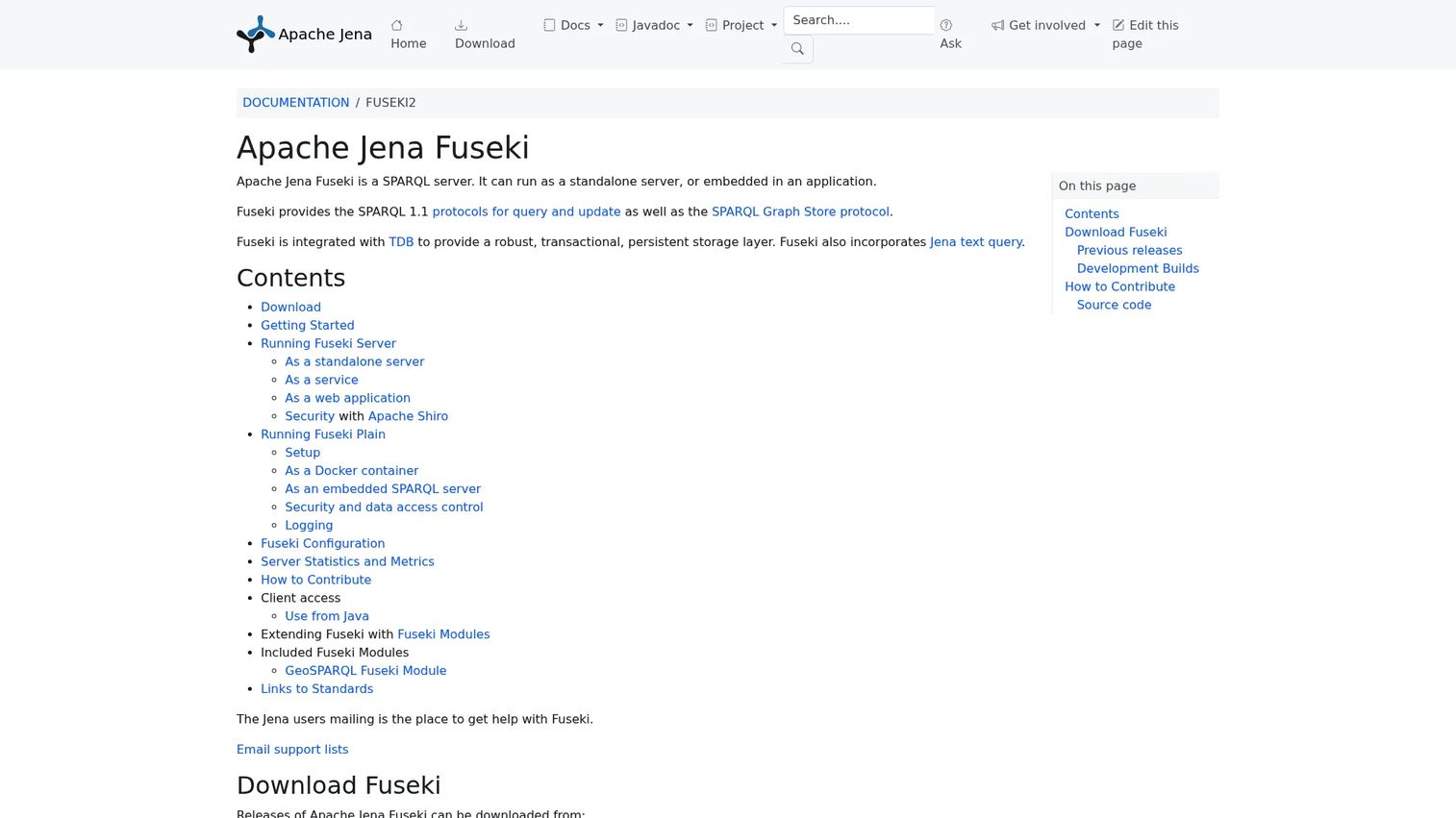Click the Apache Jena logo icon
1456x818 pixels.
(x=255, y=34)
